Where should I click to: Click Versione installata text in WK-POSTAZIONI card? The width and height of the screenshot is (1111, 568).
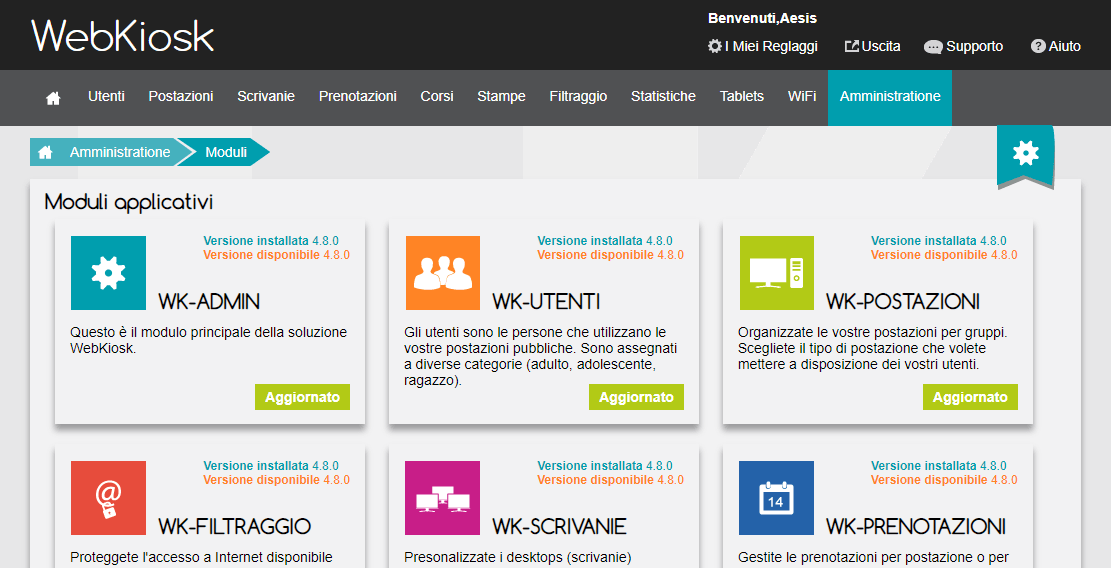[939, 241]
